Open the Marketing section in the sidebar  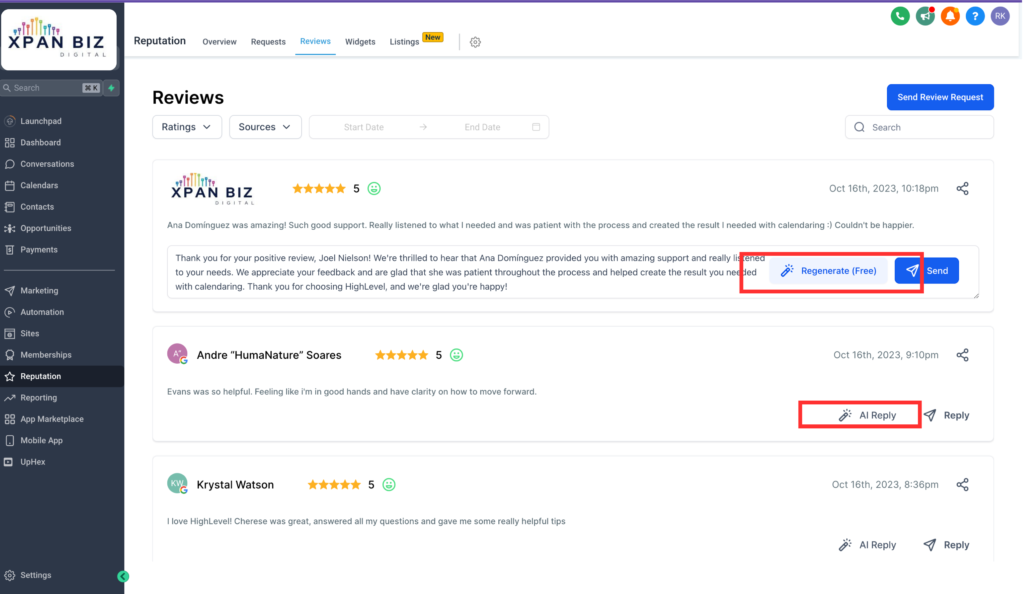point(44,290)
